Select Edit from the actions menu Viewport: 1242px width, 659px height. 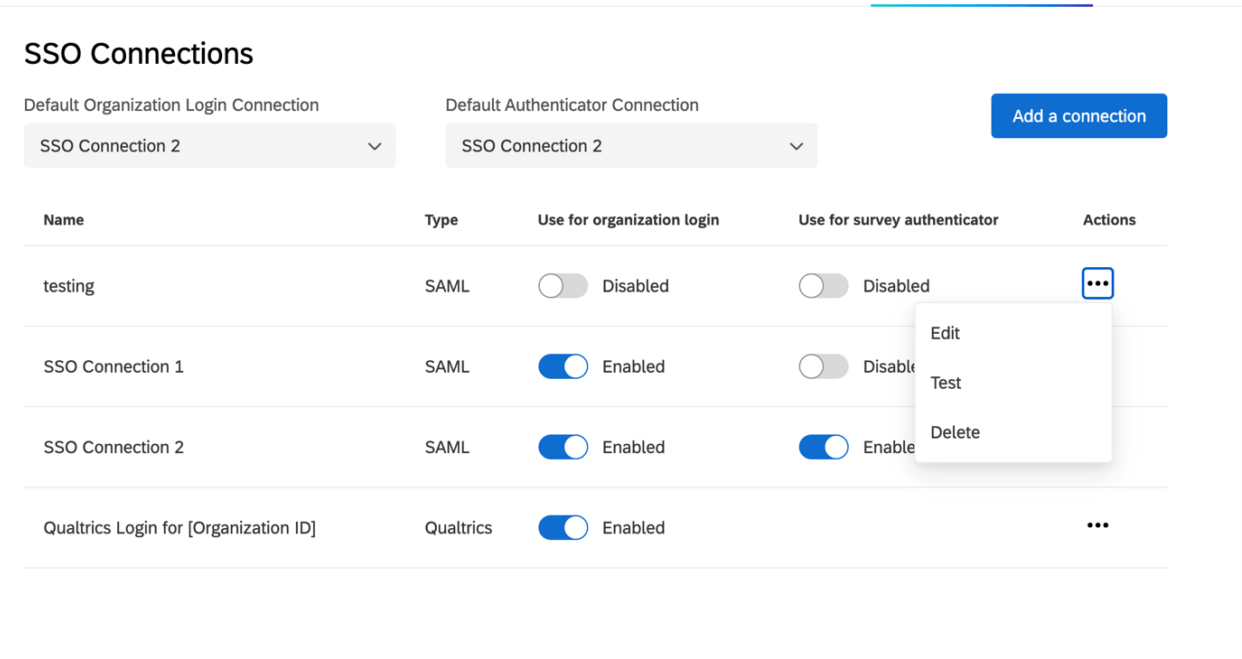click(944, 333)
